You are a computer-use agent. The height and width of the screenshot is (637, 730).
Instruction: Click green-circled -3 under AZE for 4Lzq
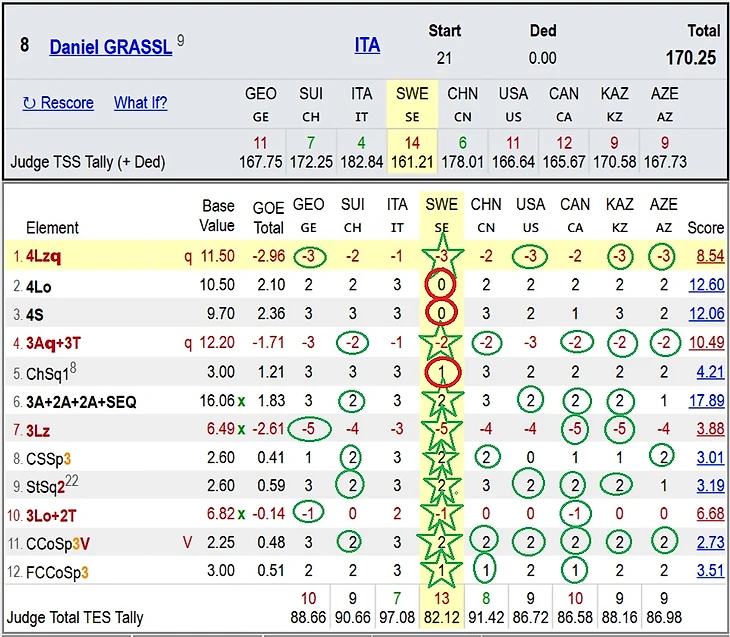tap(662, 256)
